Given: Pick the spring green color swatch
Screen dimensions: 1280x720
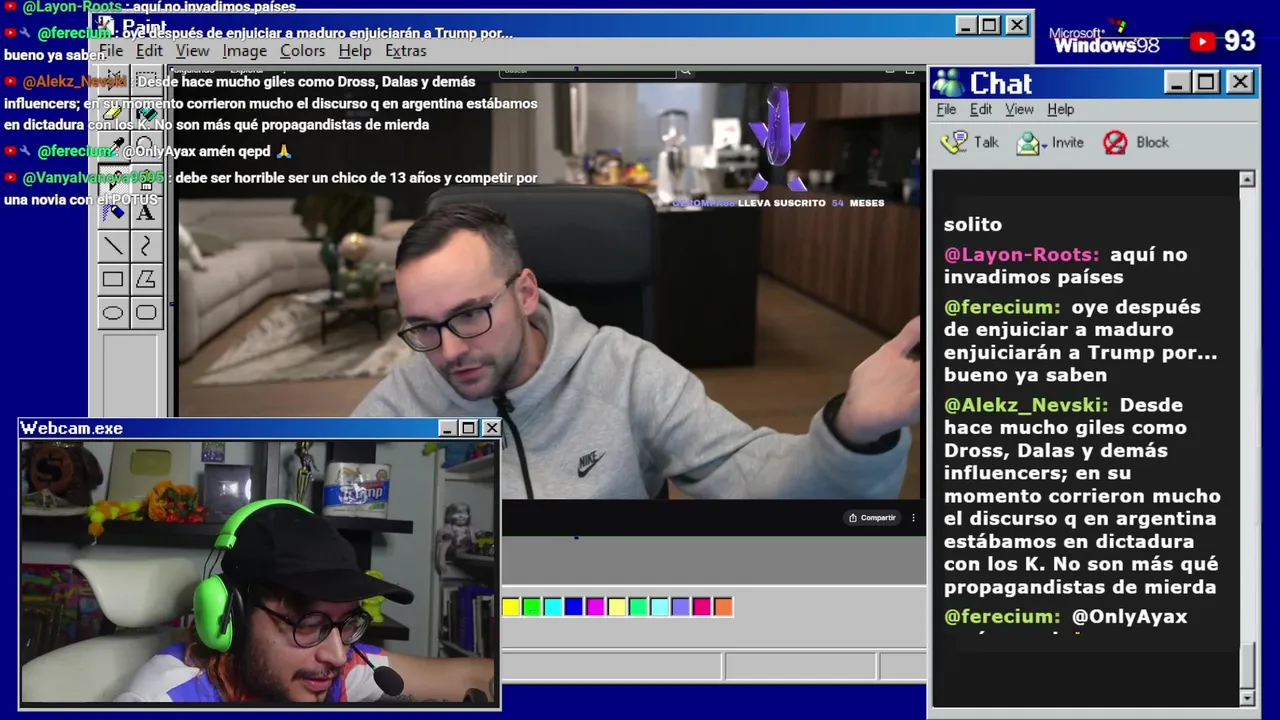Looking at the screenshot, I should tap(638, 606).
